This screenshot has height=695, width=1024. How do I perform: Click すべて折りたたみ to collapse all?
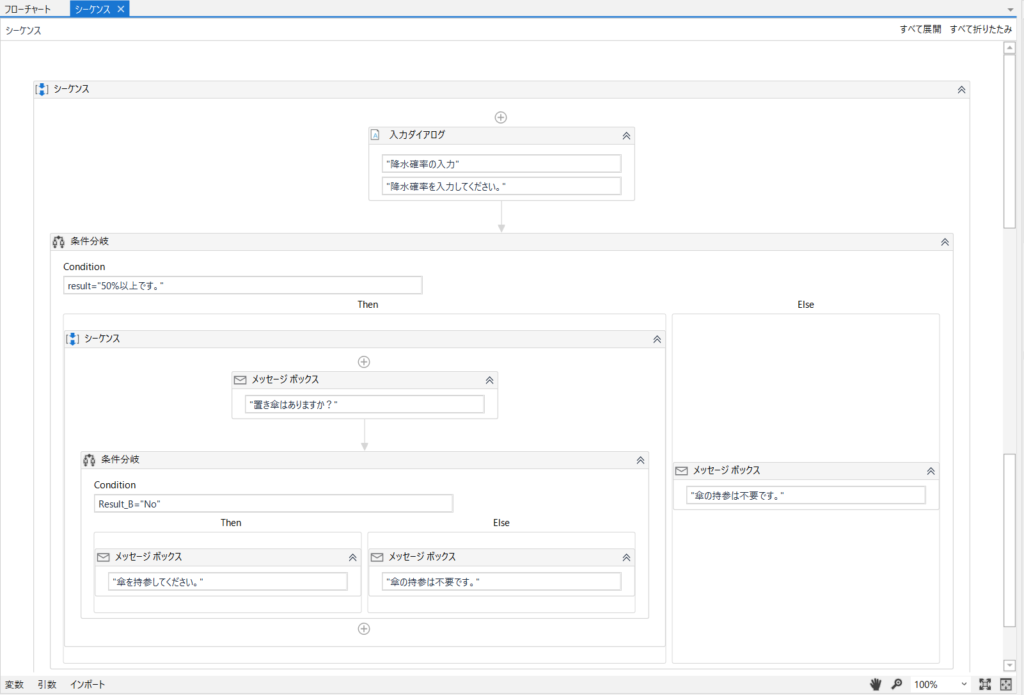click(x=981, y=30)
